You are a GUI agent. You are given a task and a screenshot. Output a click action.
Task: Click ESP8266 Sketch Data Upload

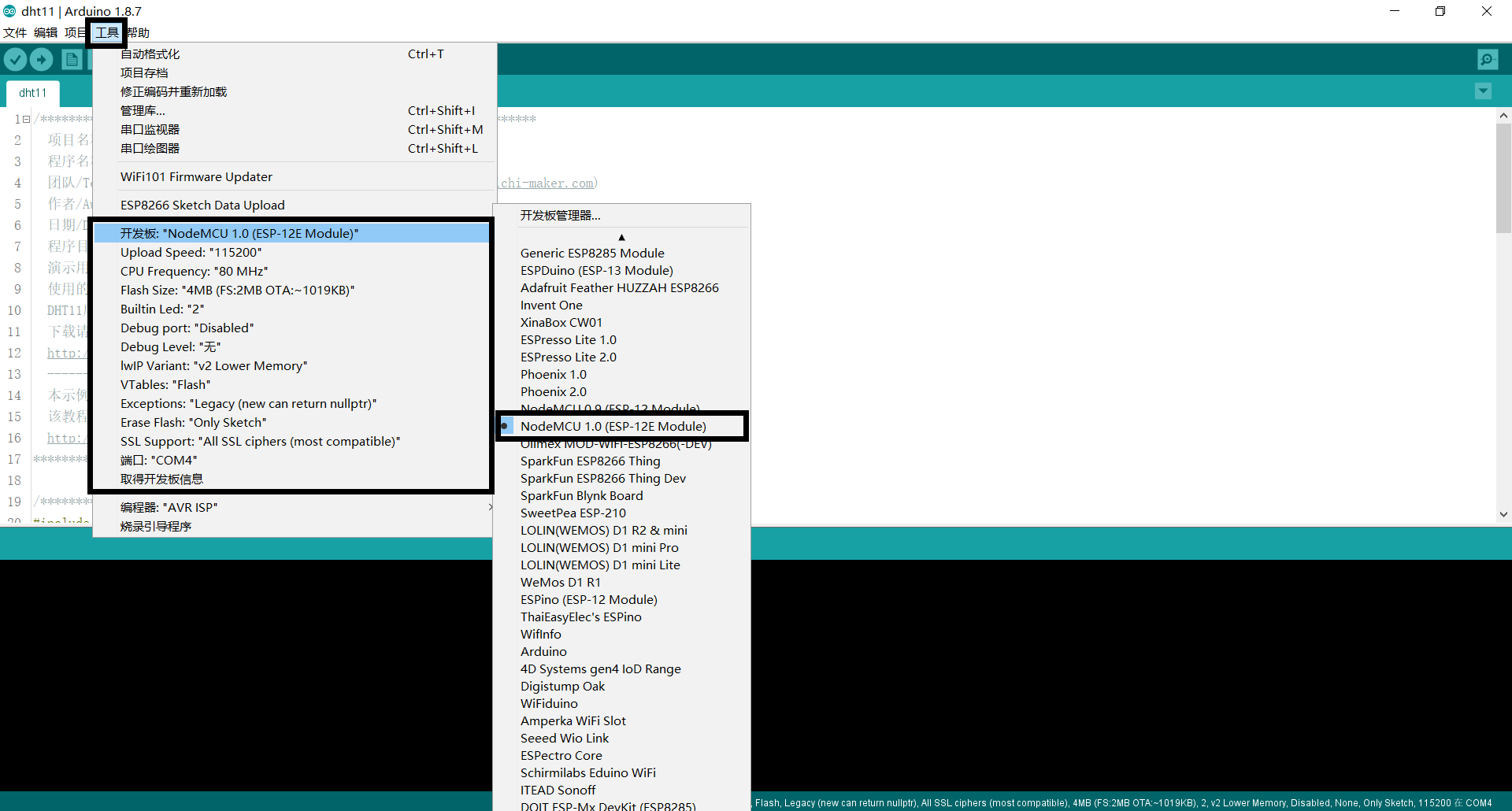coord(293,206)
